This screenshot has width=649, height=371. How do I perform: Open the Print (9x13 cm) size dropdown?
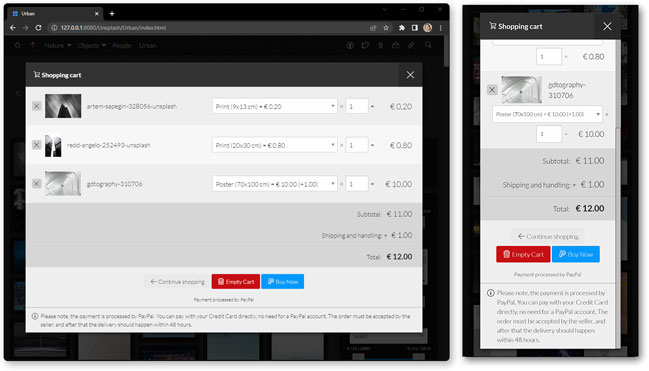pyautogui.click(x=274, y=106)
